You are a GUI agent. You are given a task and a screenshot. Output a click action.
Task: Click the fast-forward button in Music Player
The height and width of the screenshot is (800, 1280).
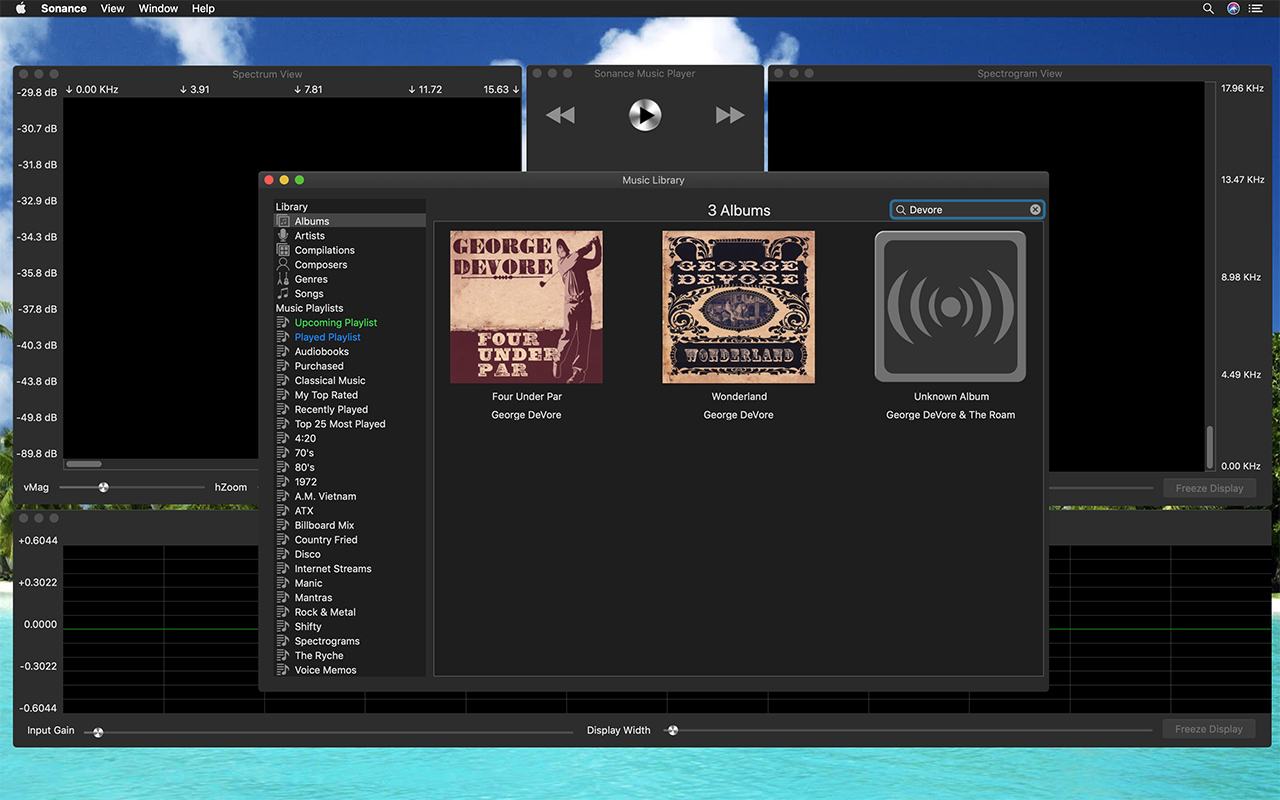(730, 115)
